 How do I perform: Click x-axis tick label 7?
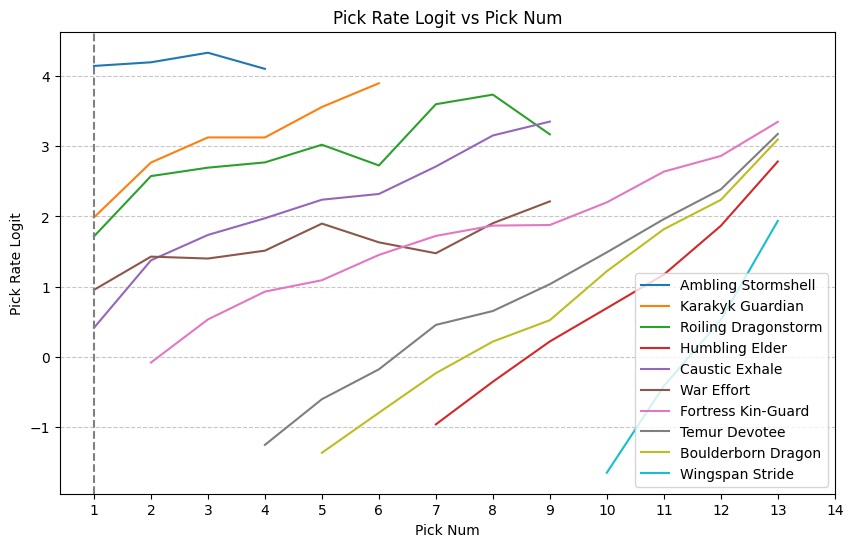[436, 510]
